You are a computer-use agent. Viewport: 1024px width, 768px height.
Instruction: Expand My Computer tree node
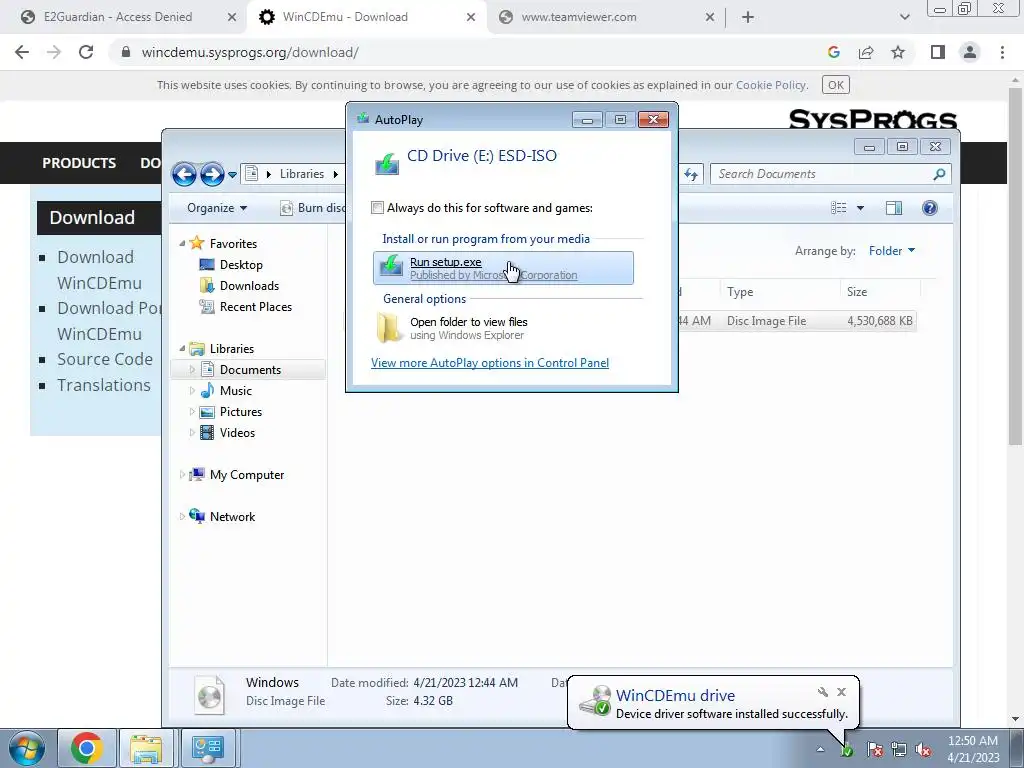[182, 475]
